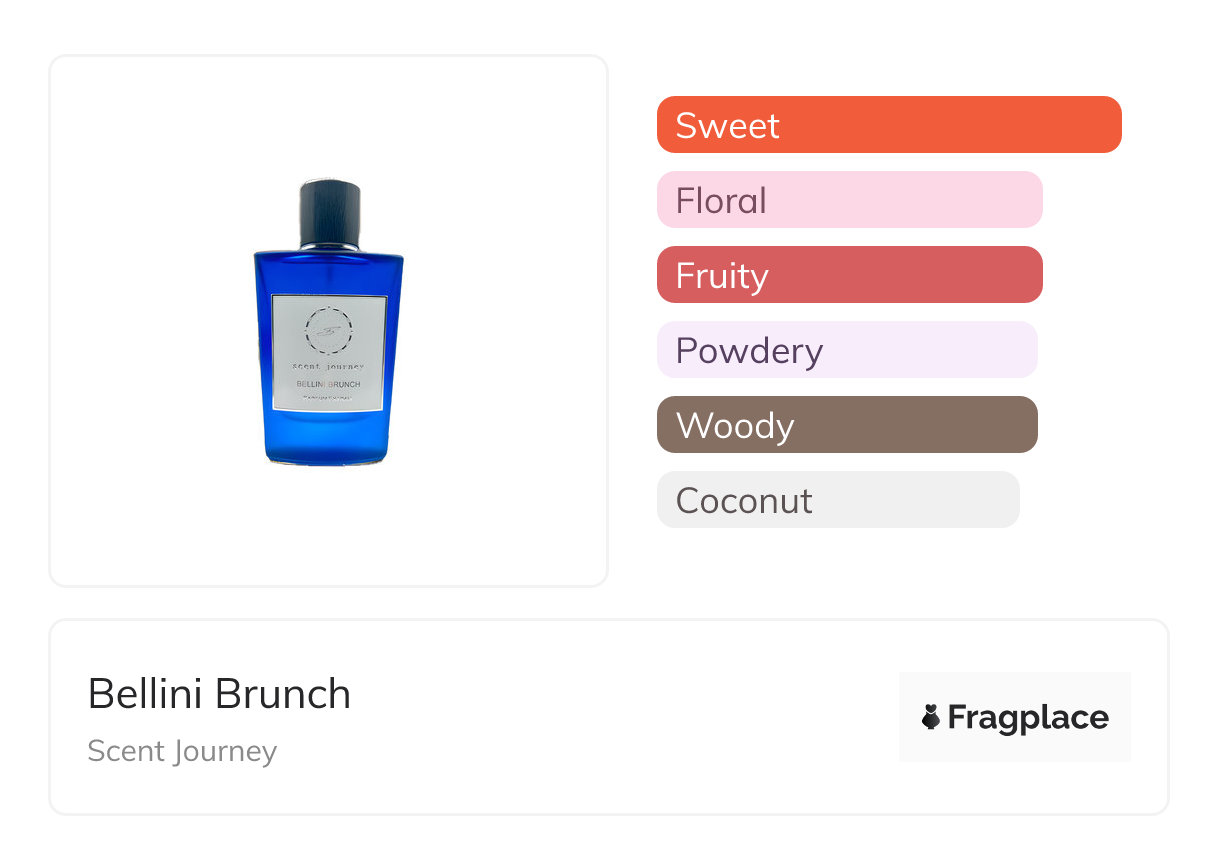Screen dimensions: 1218x864
Task: Click the circular emblem on the bottle label
Action: pyautogui.click(x=328, y=328)
